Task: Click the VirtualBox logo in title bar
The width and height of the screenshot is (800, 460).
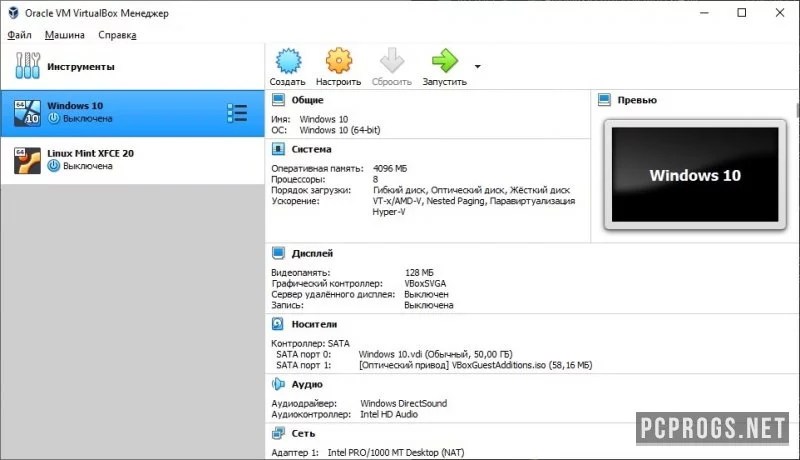Action: pos(13,13)
